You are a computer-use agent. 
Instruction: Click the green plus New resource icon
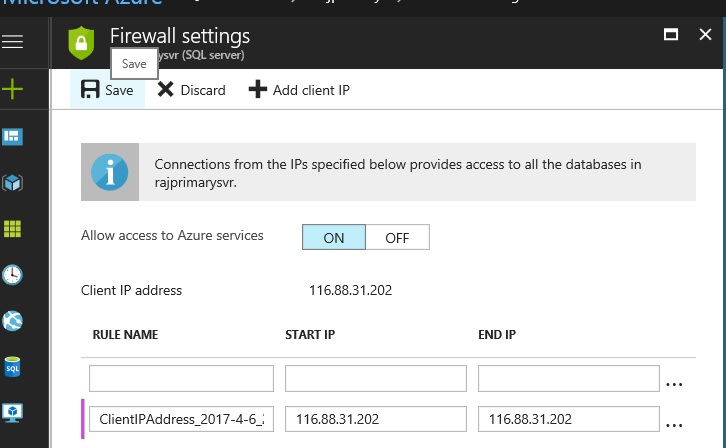[x=13, y=90]
